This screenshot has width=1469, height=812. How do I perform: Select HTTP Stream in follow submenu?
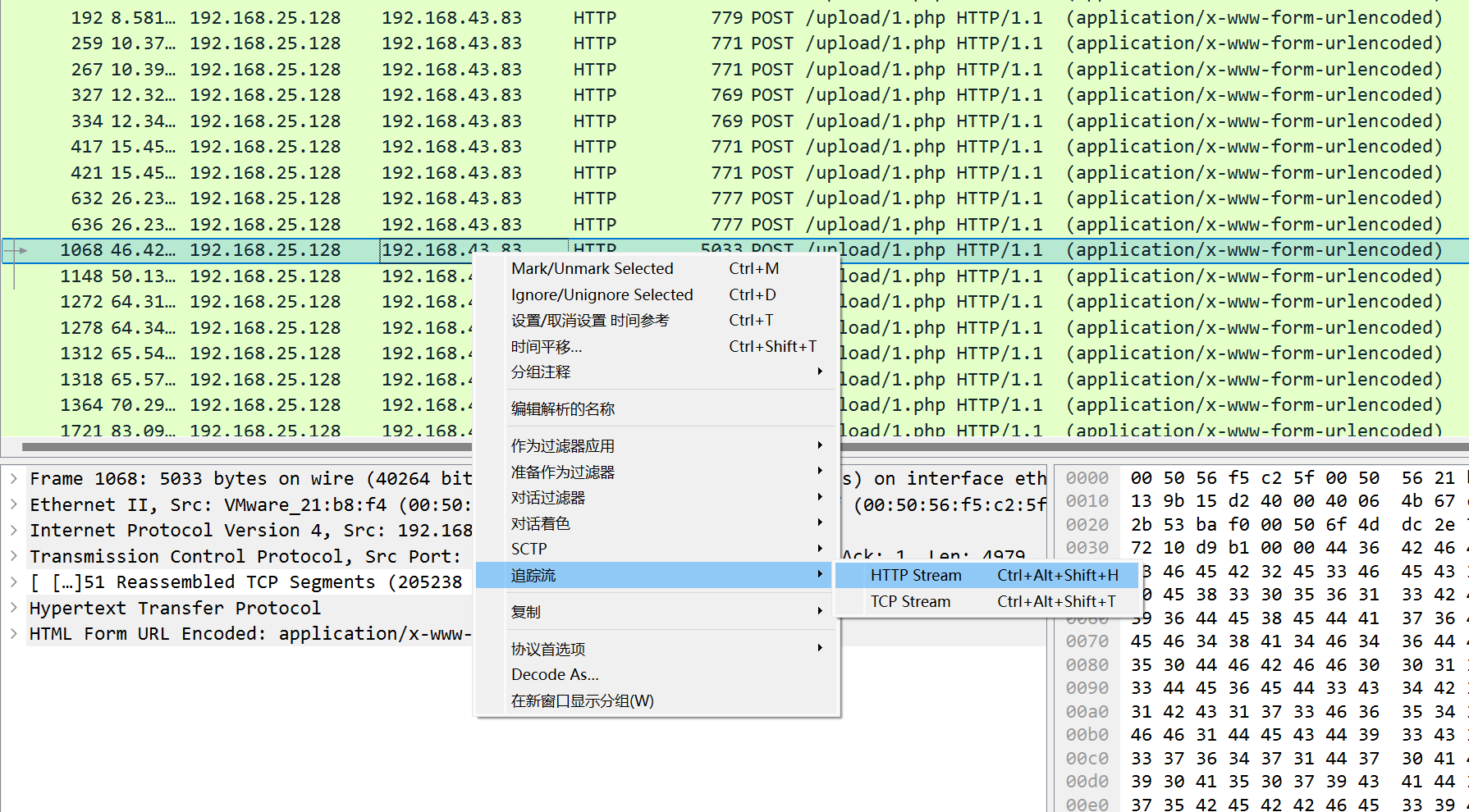pyautogui.click(x=915, y=576)
